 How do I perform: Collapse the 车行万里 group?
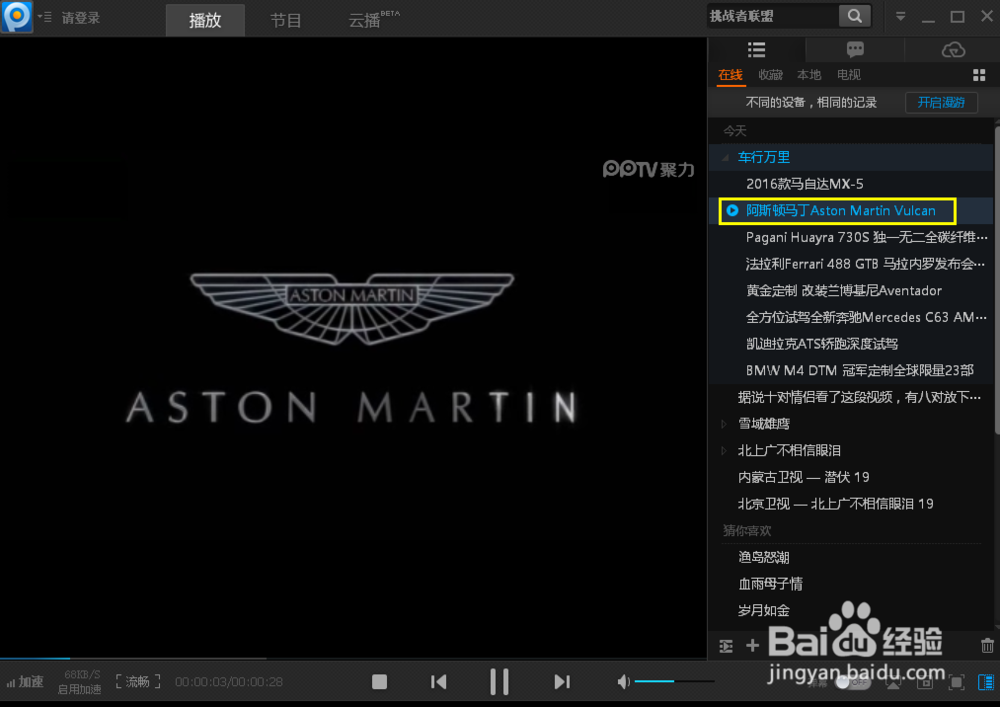point(725,157)
